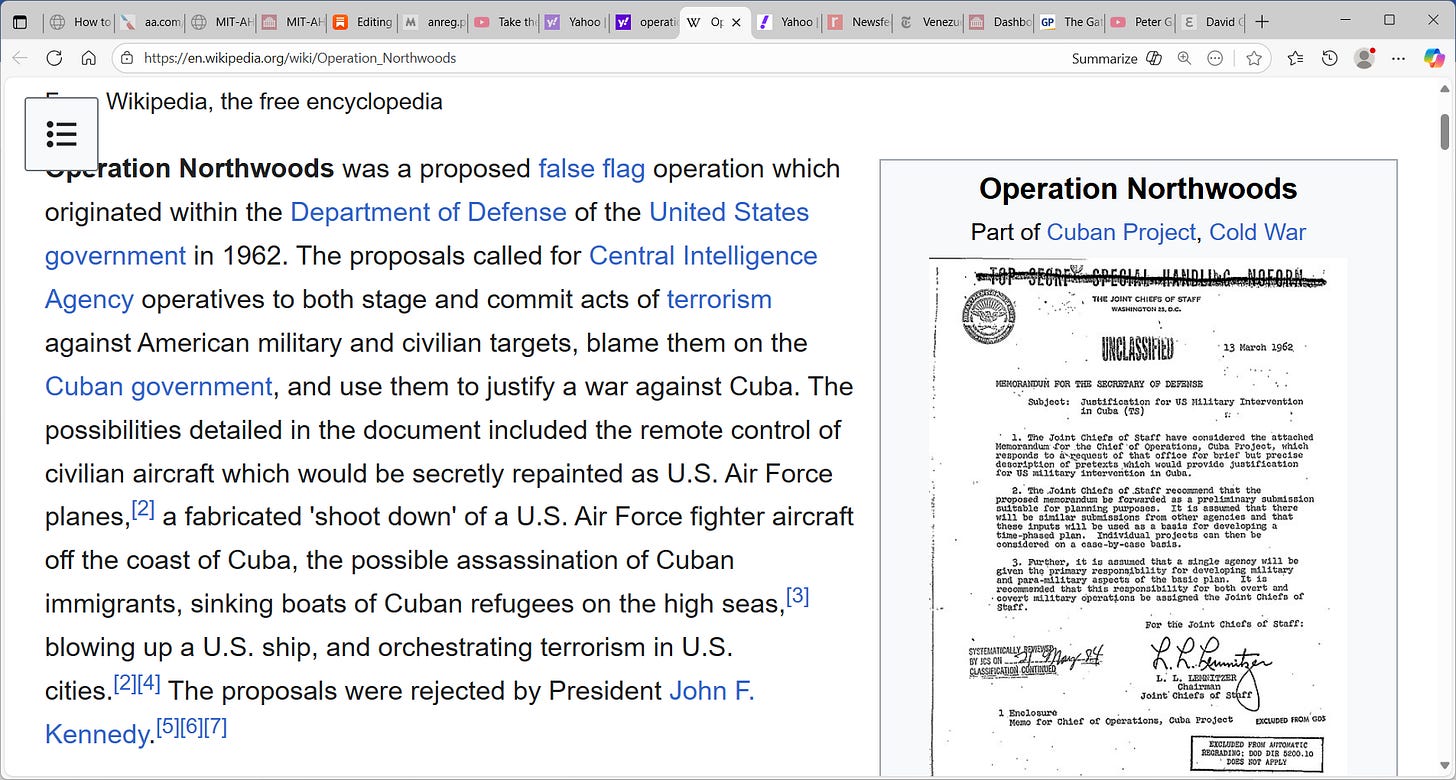The image size is (1456, 780).
Task: Open the tab actions menu icon
Action: (x=20, y=21)
